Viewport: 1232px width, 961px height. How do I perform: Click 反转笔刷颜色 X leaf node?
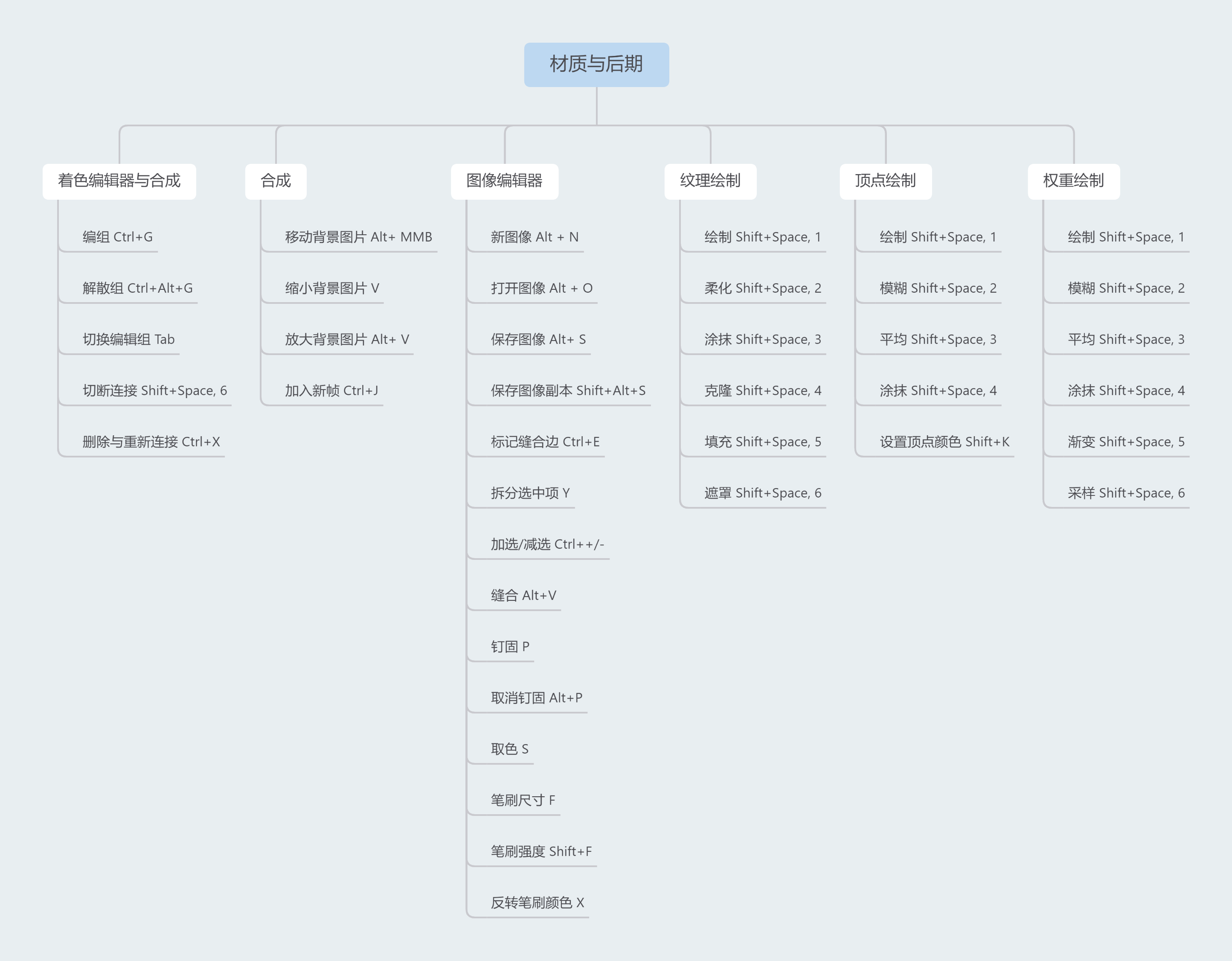point(537,903)
